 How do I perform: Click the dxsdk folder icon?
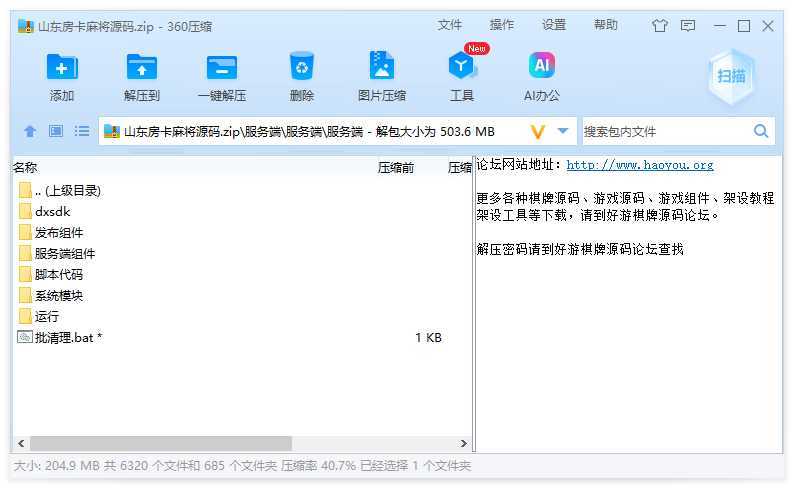25,211
